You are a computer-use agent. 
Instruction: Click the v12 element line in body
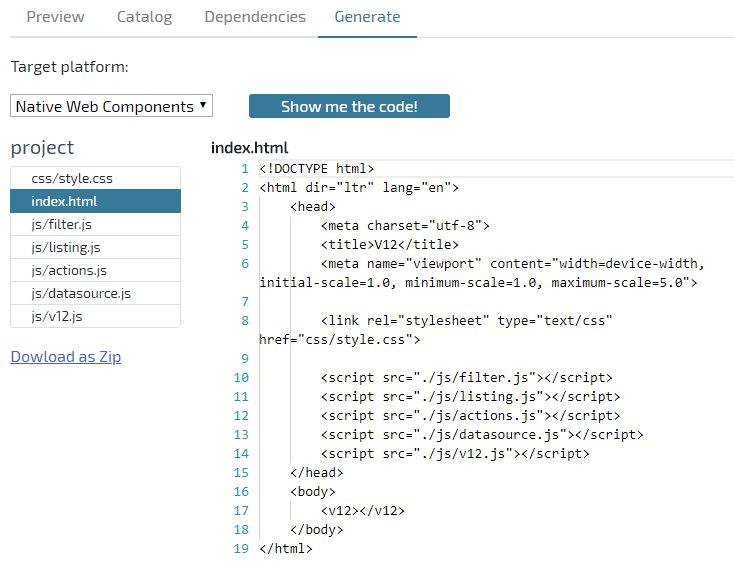(364, 511)
